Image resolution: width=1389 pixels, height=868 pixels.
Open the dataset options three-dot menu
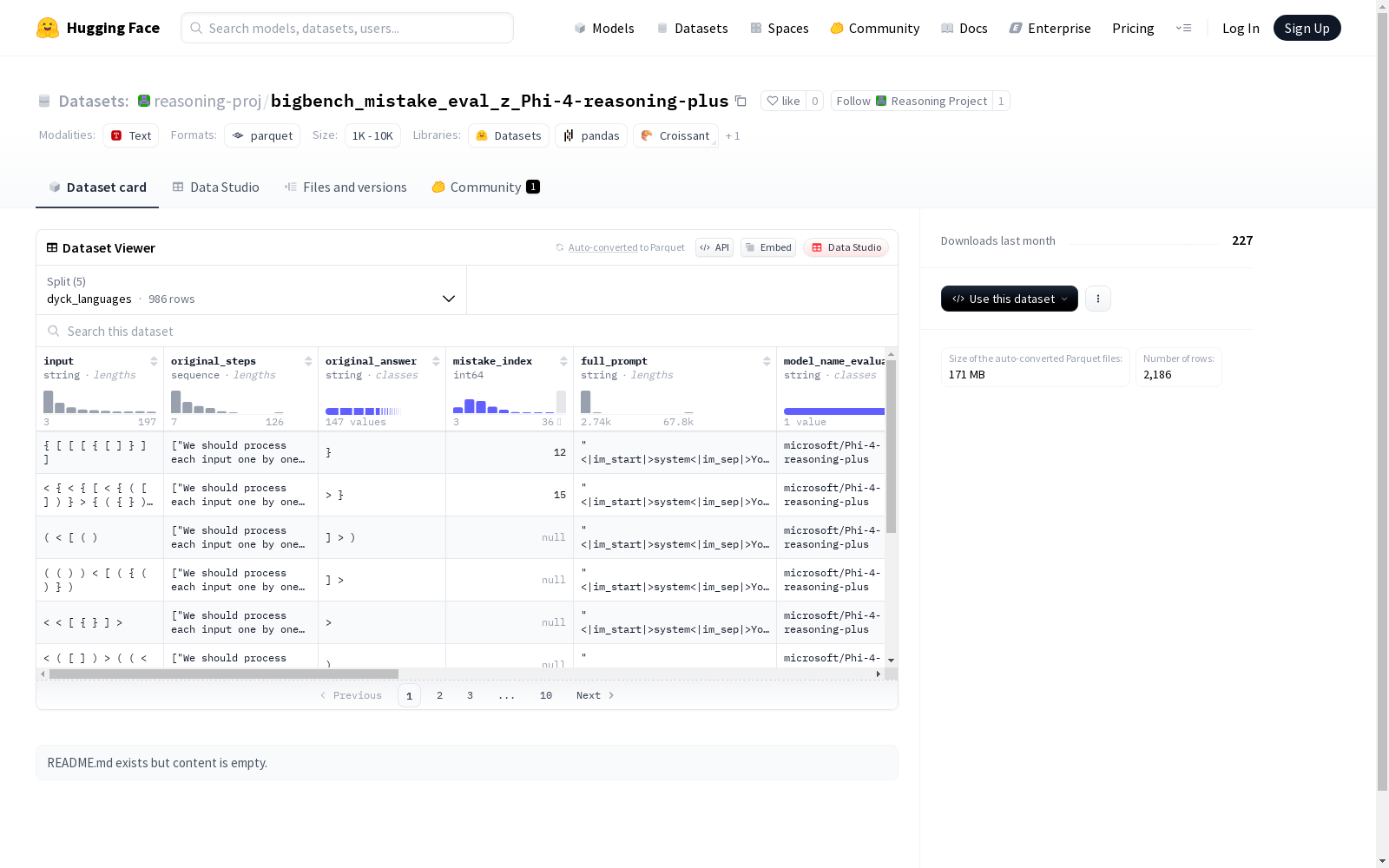point(1098,299)
